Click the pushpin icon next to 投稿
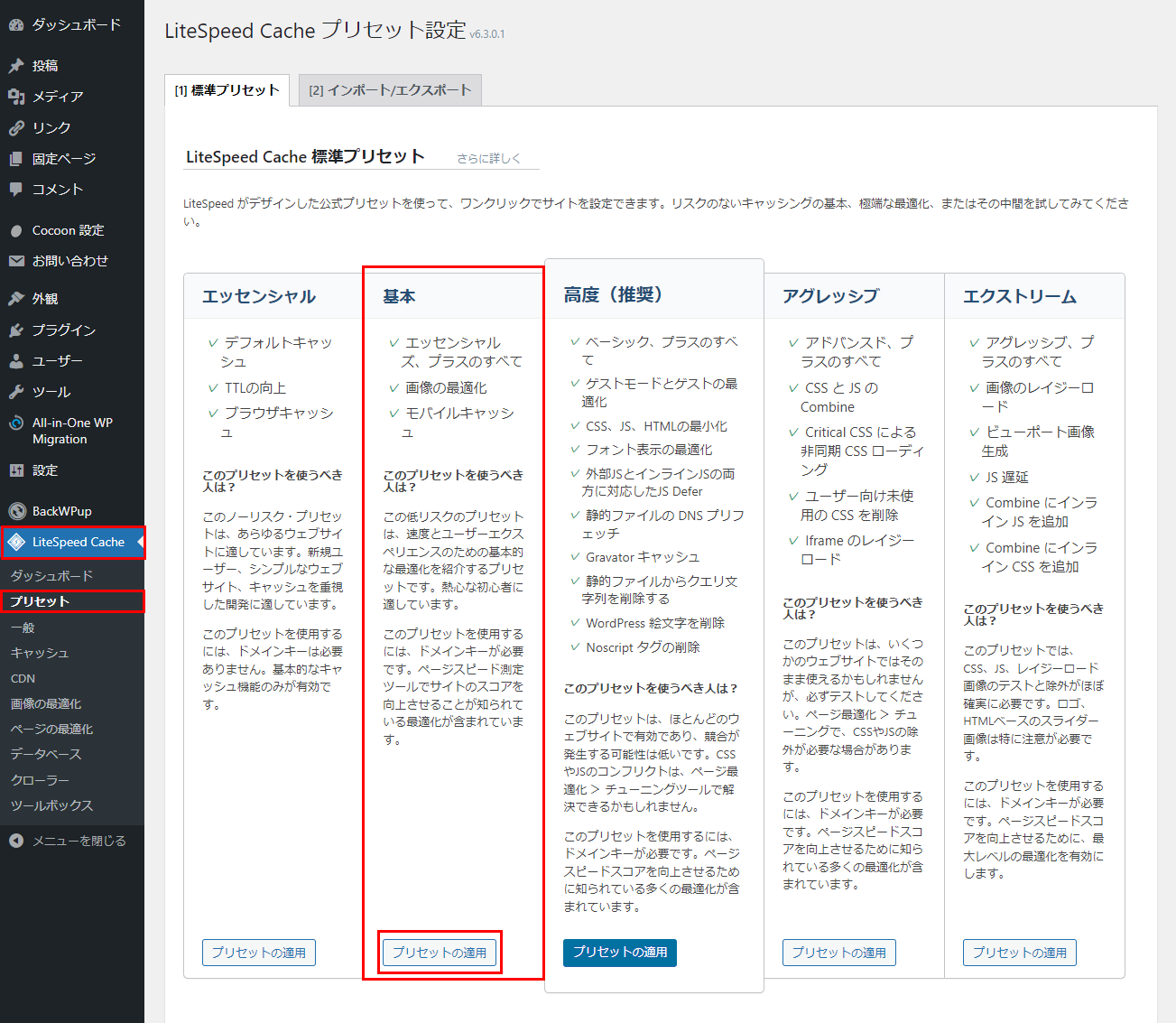Viewport: 1176px width, 1023px height. [x=16, y=66]
